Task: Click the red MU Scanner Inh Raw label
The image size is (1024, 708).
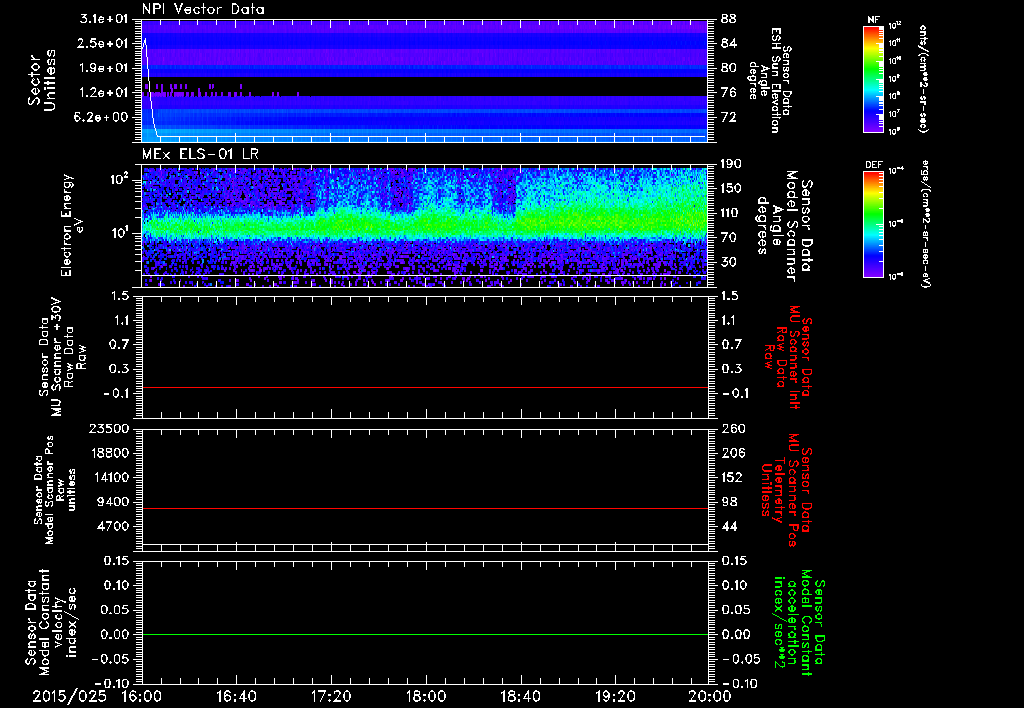Action: [789, 358]
